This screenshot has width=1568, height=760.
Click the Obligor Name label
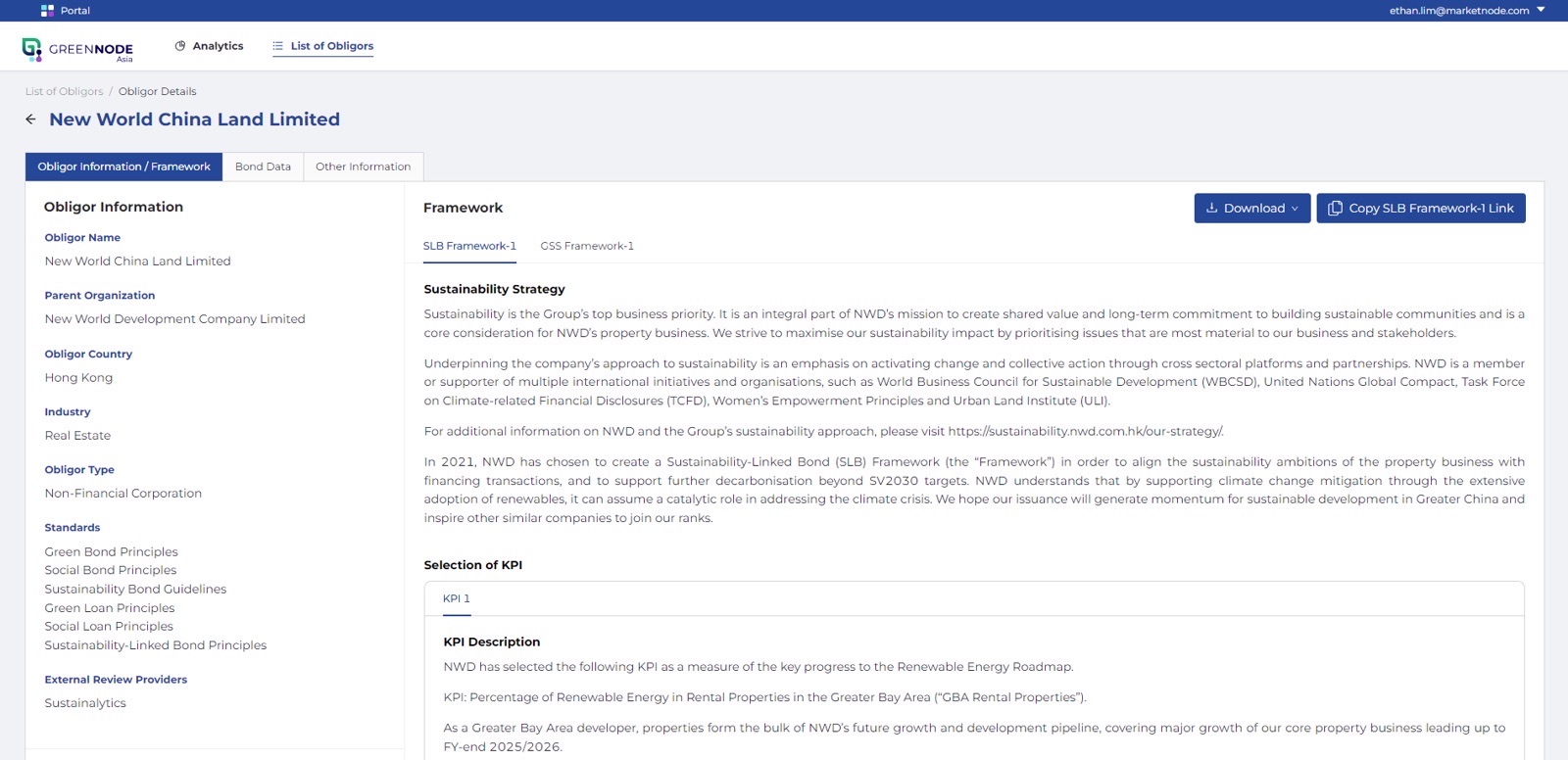tap(82, 238)
